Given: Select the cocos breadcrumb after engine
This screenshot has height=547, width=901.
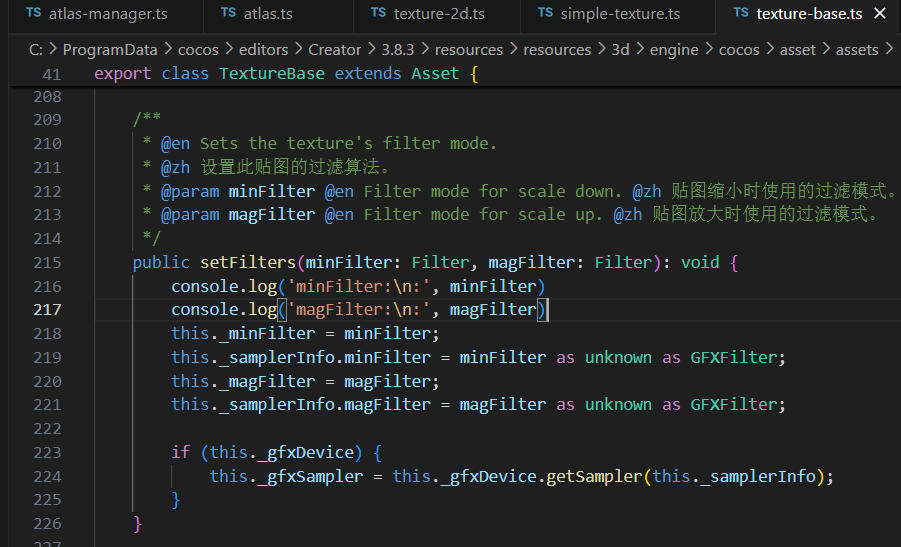Looking at the screenshot, I should tap(739, 49).
